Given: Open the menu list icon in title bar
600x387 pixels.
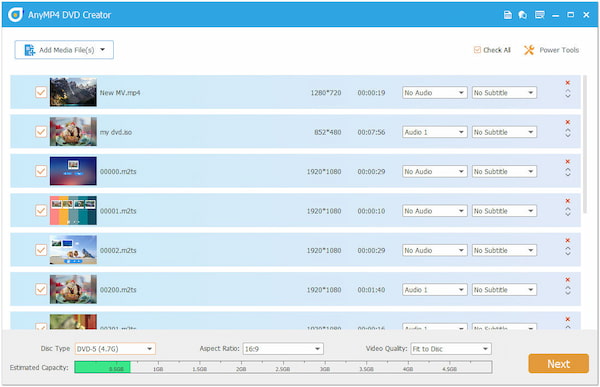Looking at the screenshot, I should tap(540, 15).
